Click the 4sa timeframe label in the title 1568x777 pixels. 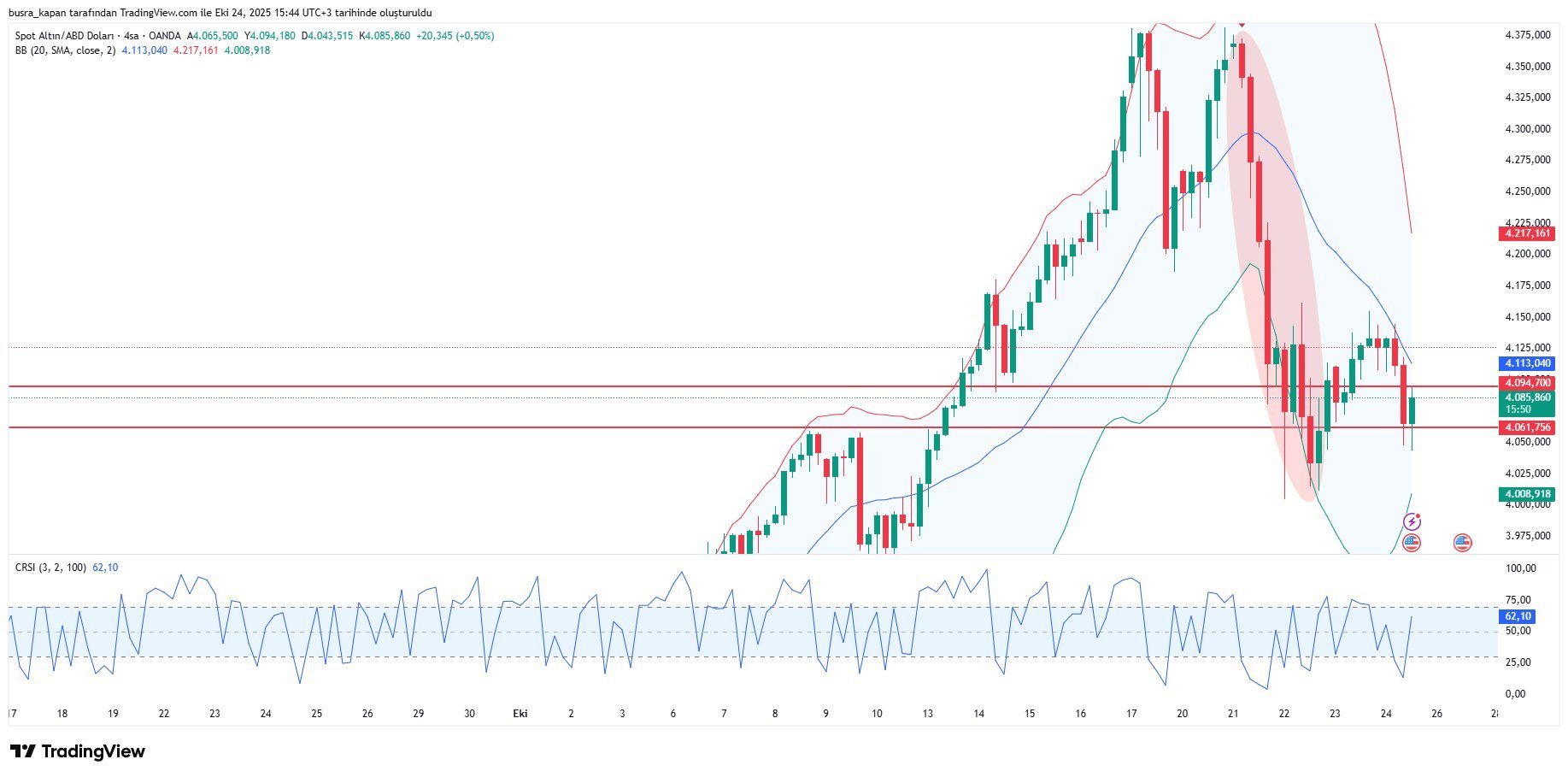point(131,36)
